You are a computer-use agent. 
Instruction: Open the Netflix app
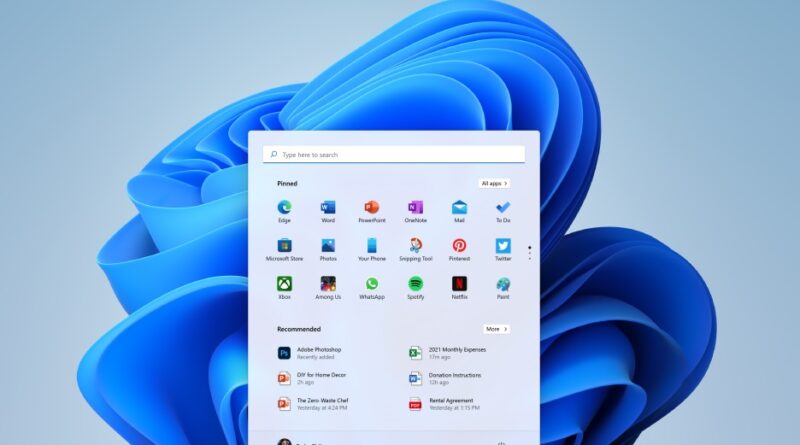pyautogui.click(x=459, y=288)
